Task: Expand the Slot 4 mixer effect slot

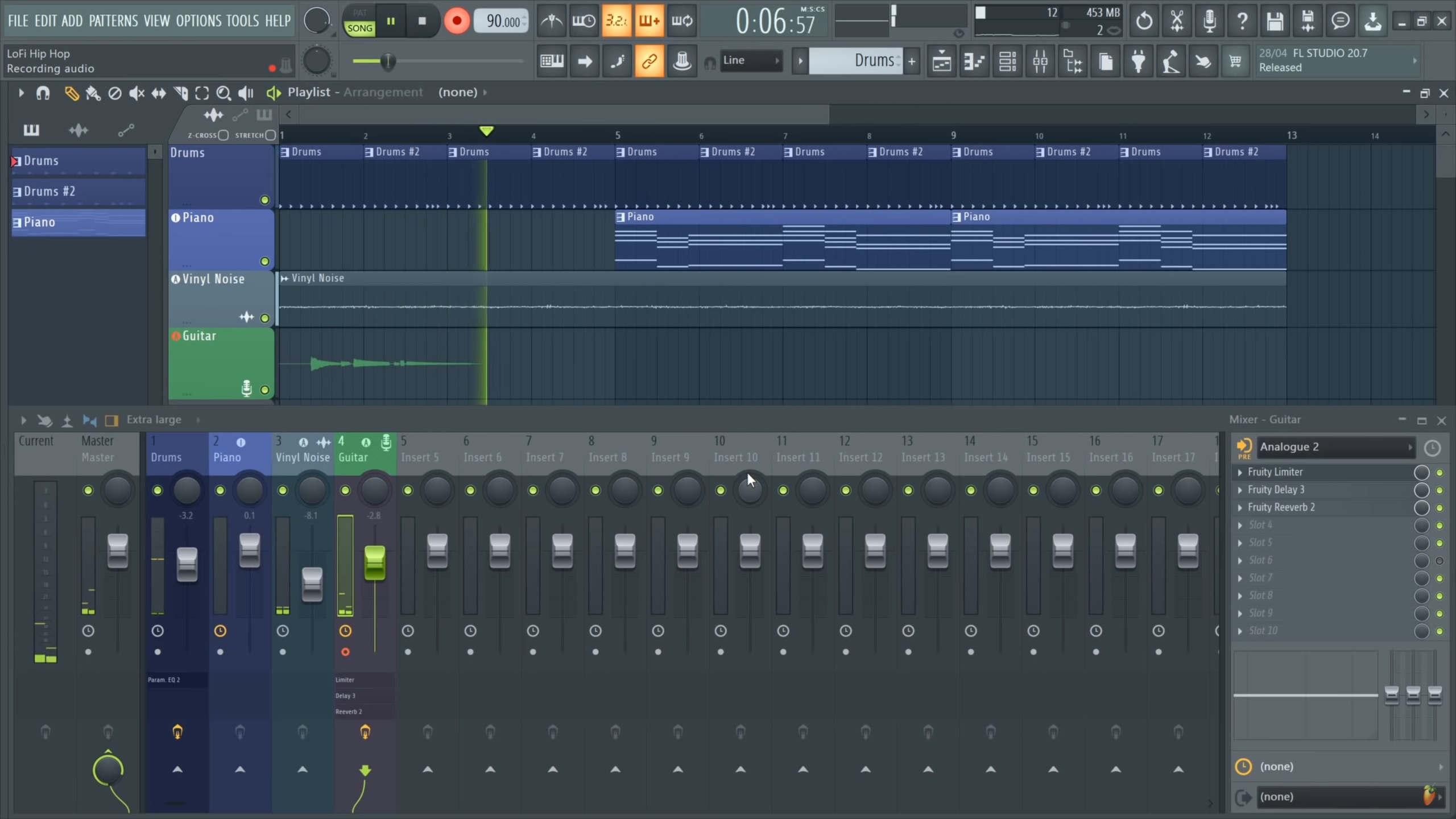Action: [x=1241, y=524]
